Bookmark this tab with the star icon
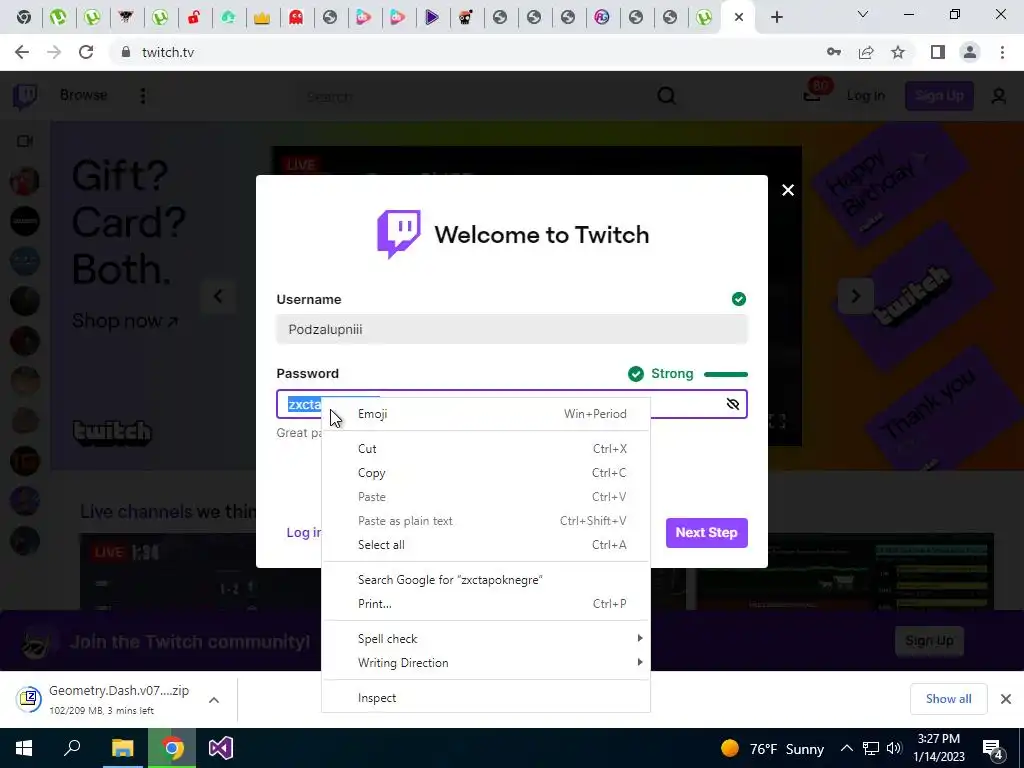Viewport: 1024px width, 768px height. coord(898,52)
